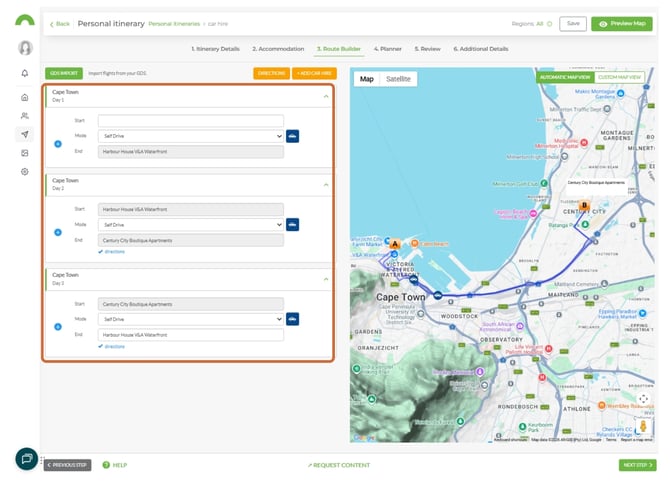Click the Back link
Image resolution: width=670 pixels, height=482 pixels.
pyautogui.click(x=60, y=24)
